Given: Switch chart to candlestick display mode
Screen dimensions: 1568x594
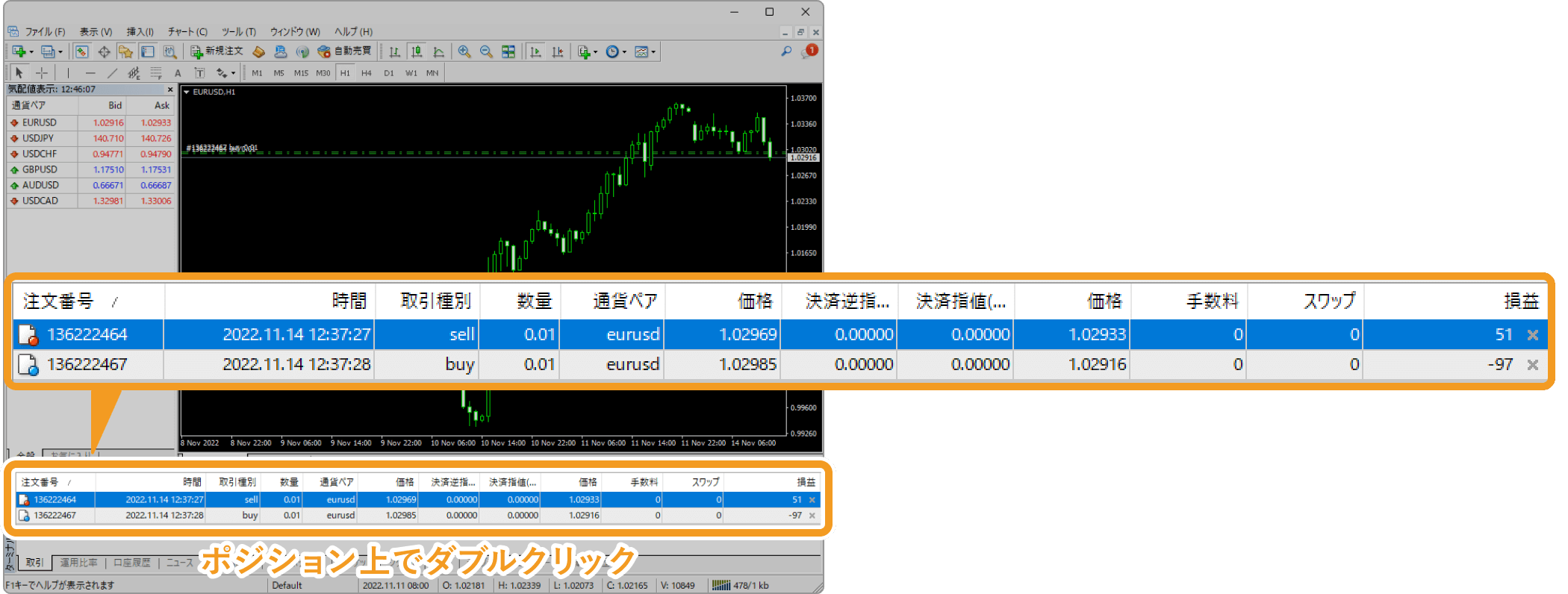Looking at the screenshot, I should coord(417,51).
